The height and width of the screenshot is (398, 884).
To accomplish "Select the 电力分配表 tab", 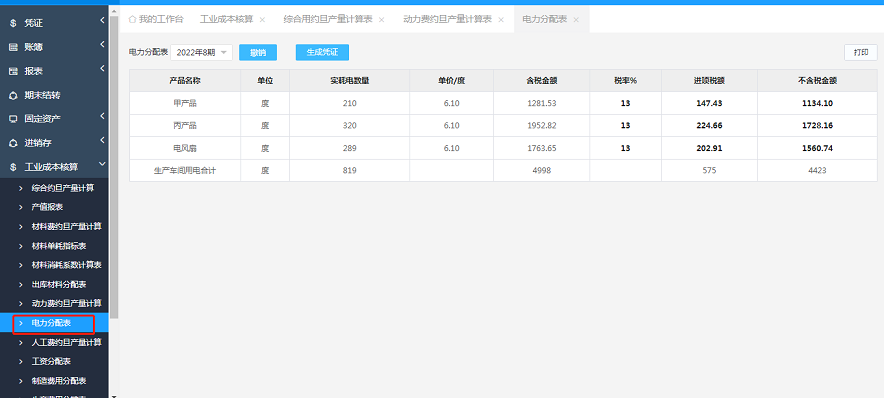I will (545, 19).
